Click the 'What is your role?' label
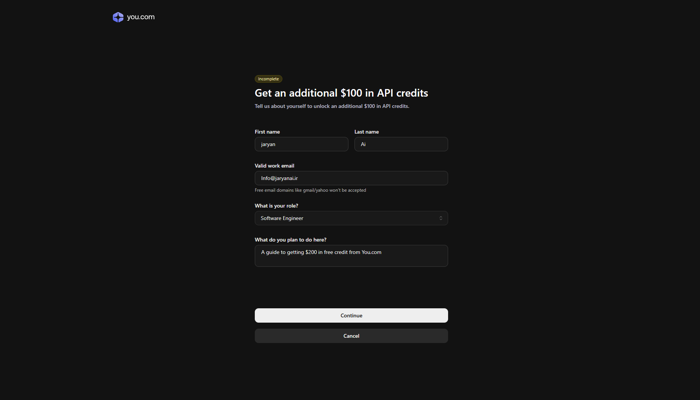This screenshot has width=700, height=400. pos(276,206)
